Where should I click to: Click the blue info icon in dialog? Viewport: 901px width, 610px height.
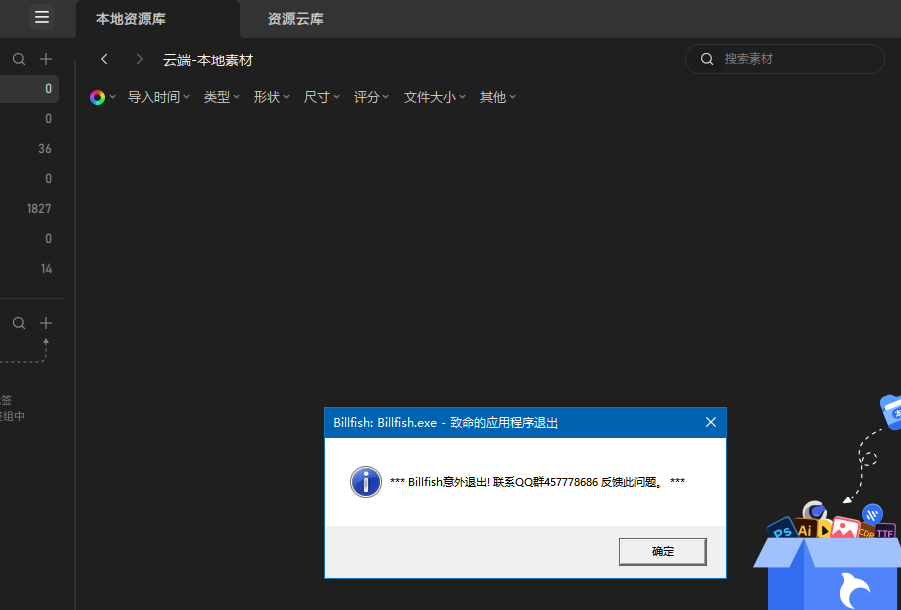click(366, 482)
